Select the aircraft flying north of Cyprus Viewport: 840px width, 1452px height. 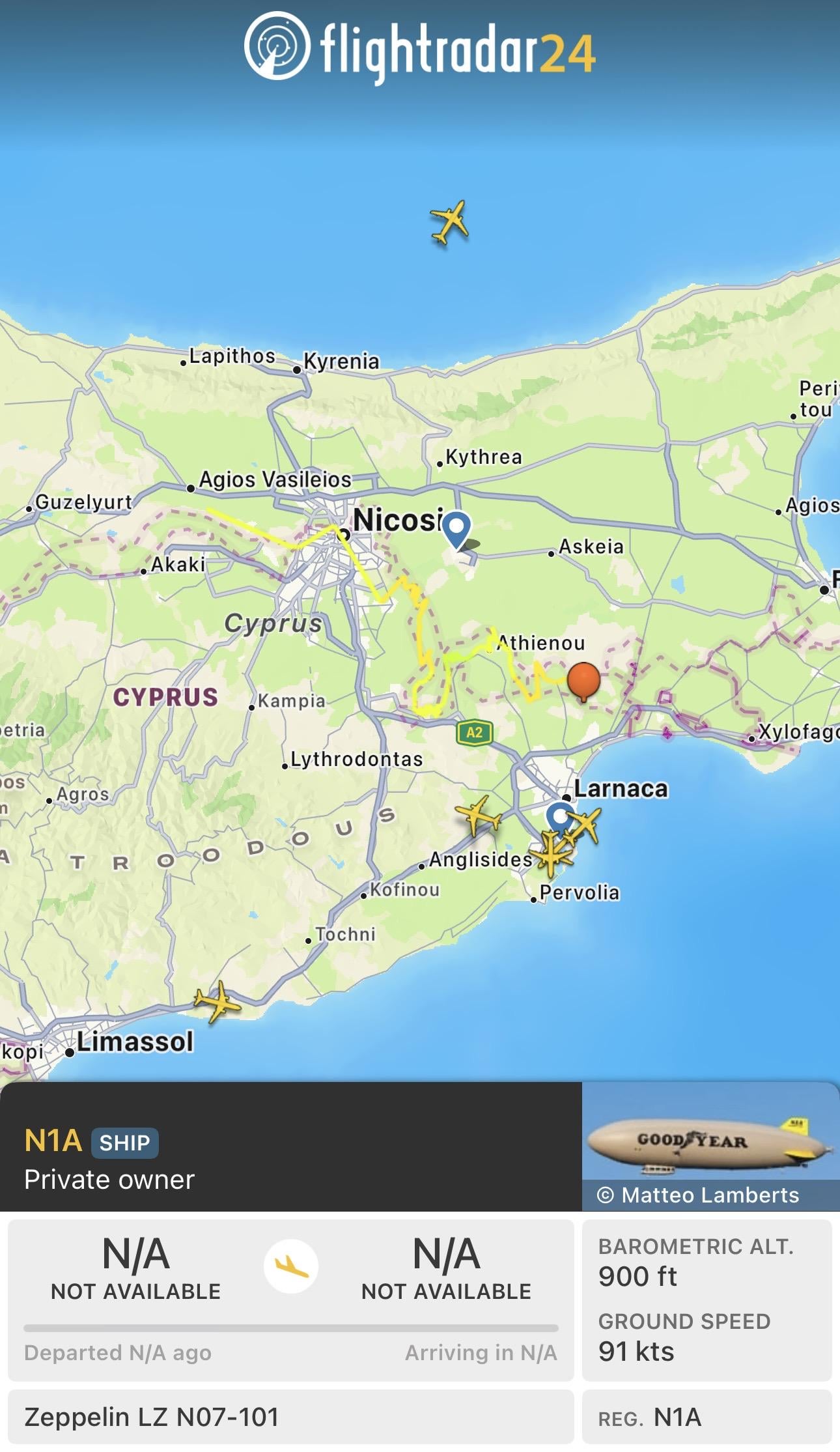pos(449,221)
